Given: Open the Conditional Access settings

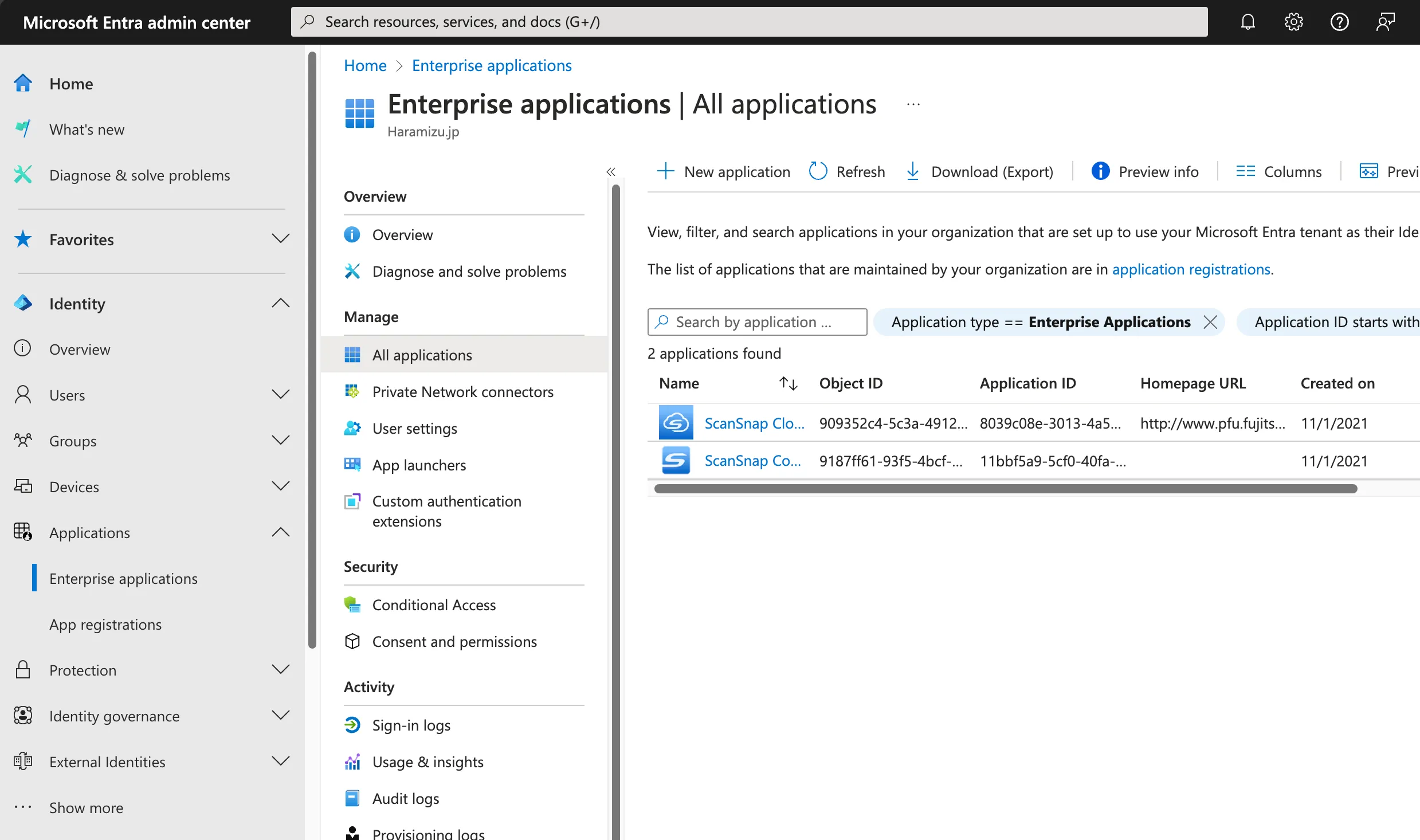Looking at the screenshot, I should pos(434,604).
